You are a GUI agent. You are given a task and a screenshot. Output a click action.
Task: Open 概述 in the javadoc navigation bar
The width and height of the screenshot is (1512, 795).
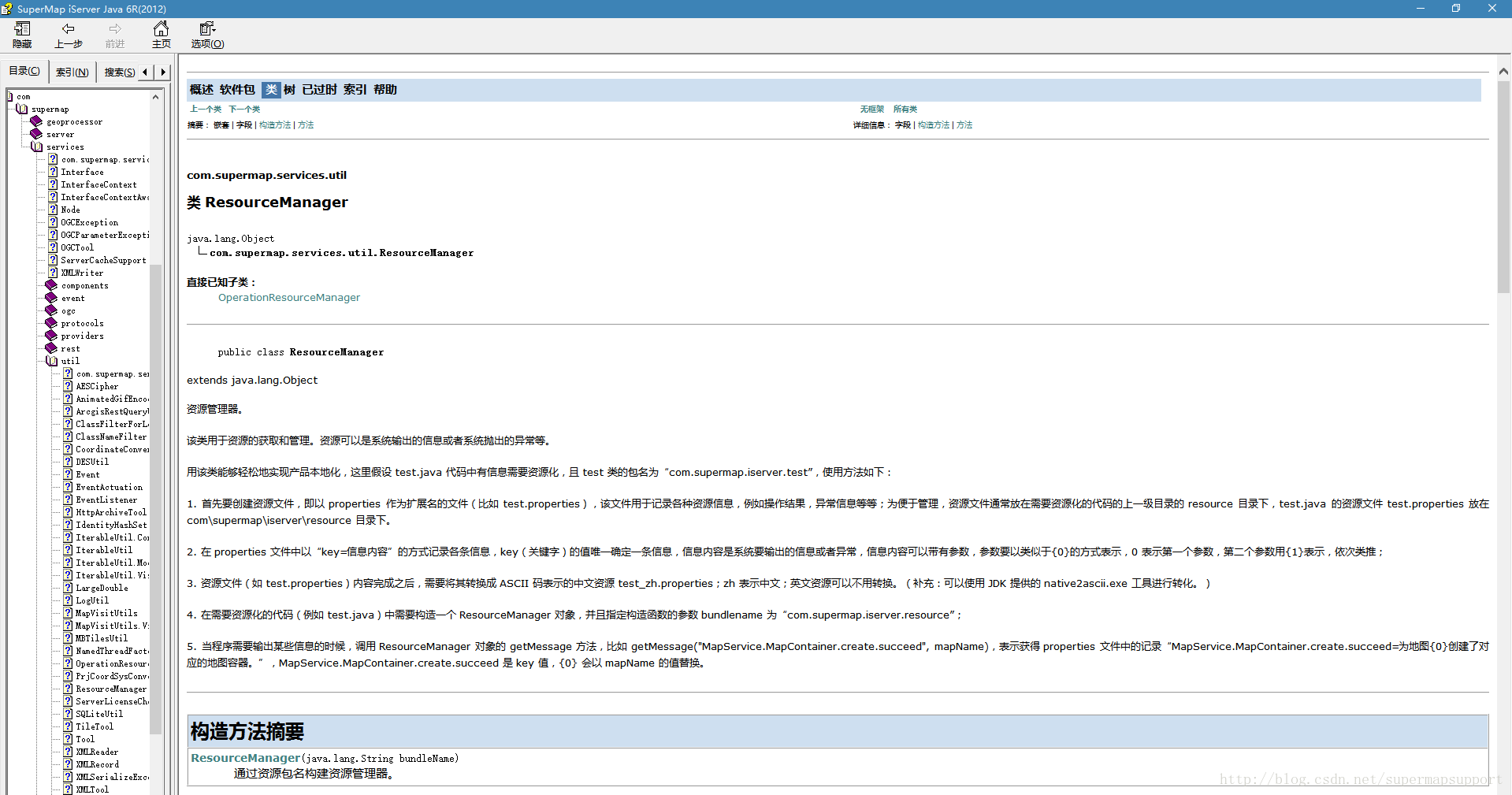coord(202,90)
